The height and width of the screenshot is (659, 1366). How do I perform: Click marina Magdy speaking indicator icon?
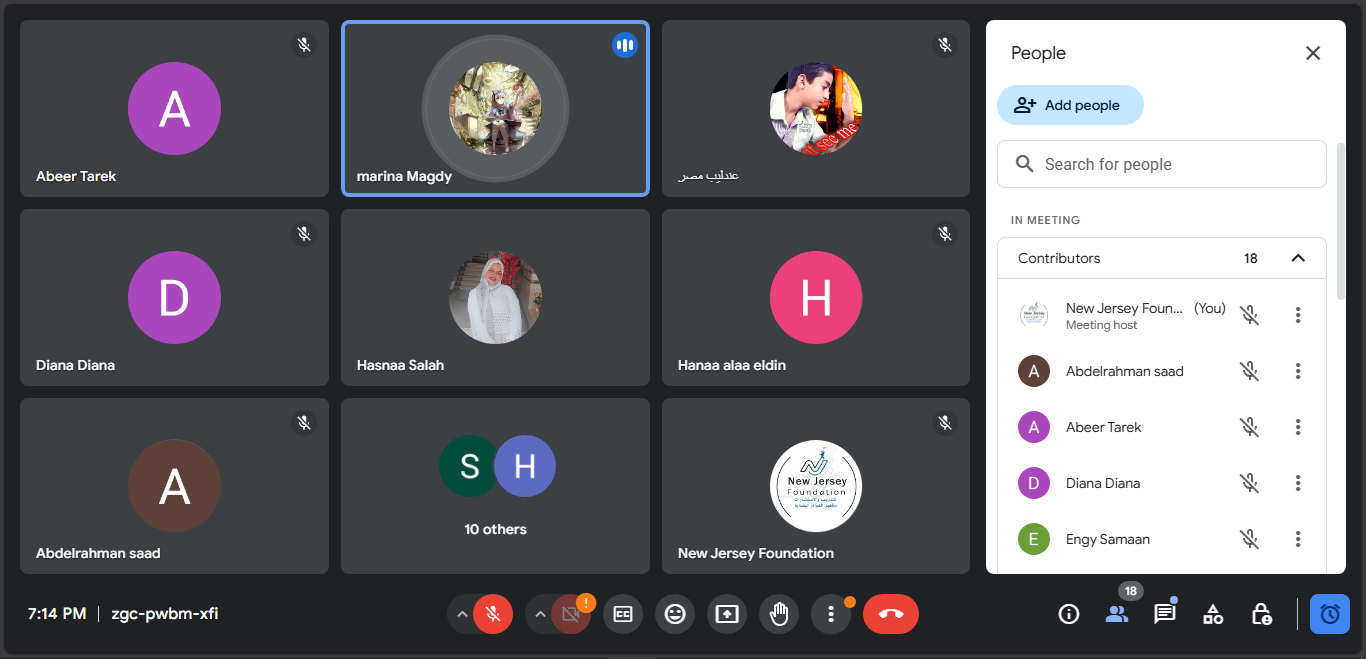click(625, 45)
